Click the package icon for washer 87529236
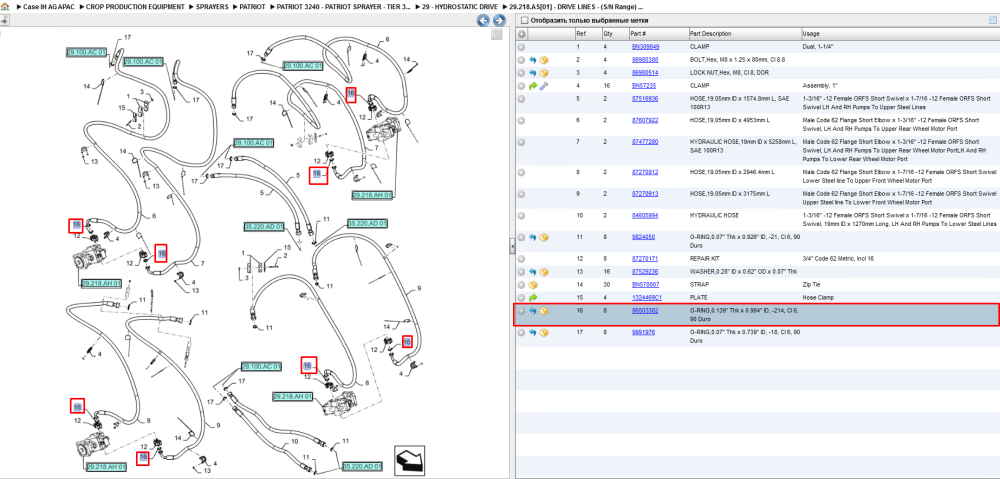The image size is (1000, 479). point(544,272)
